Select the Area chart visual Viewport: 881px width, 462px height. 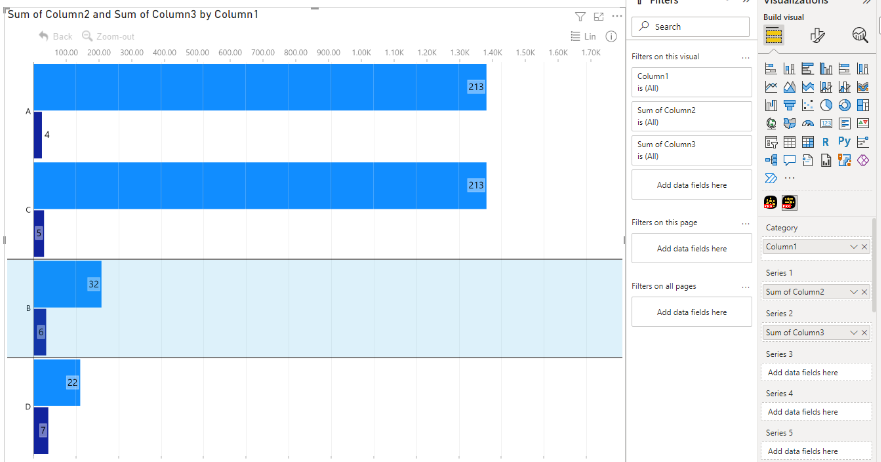[x=789, y=87]
